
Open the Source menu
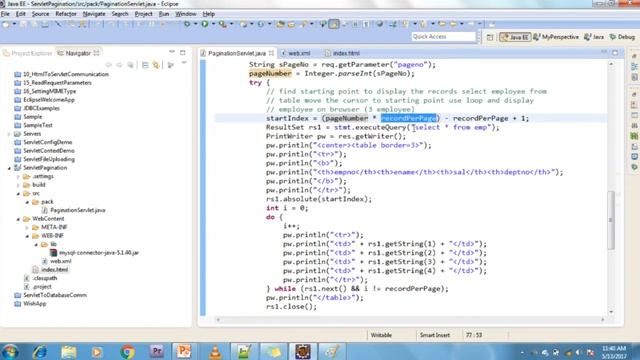[x=40, y=14]
